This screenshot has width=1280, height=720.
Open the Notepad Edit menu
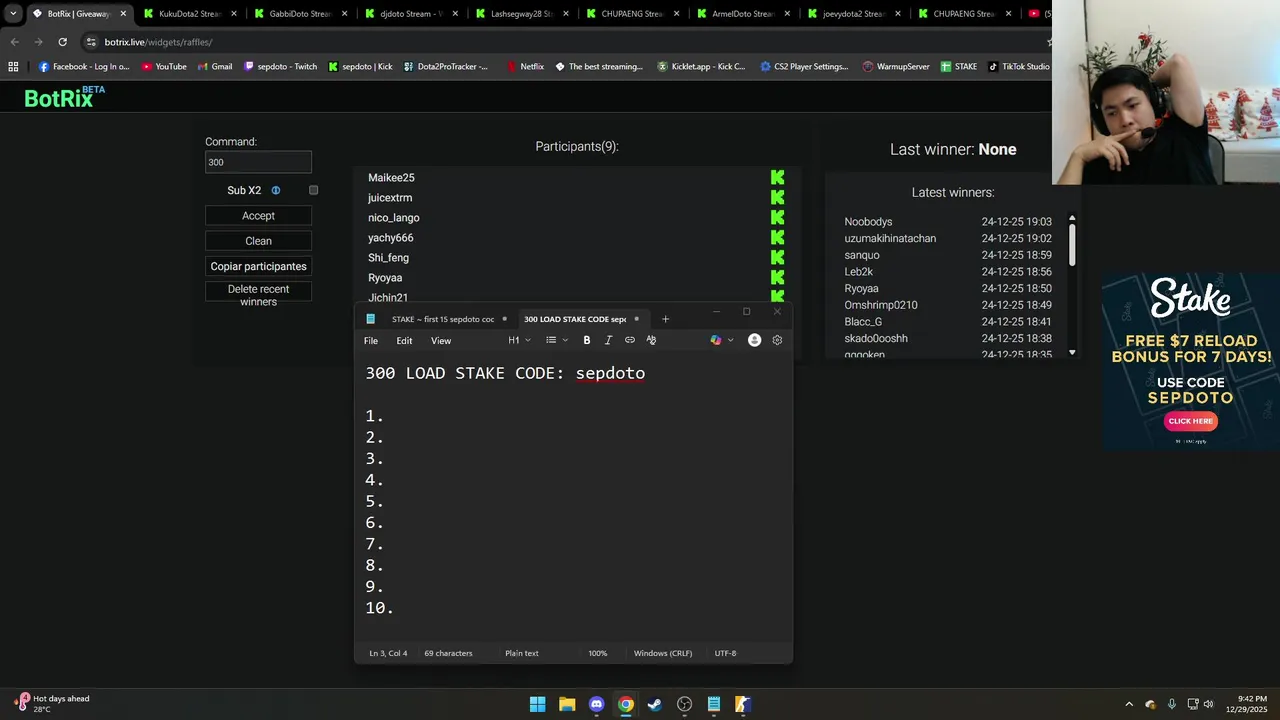[x=404, y=341]
